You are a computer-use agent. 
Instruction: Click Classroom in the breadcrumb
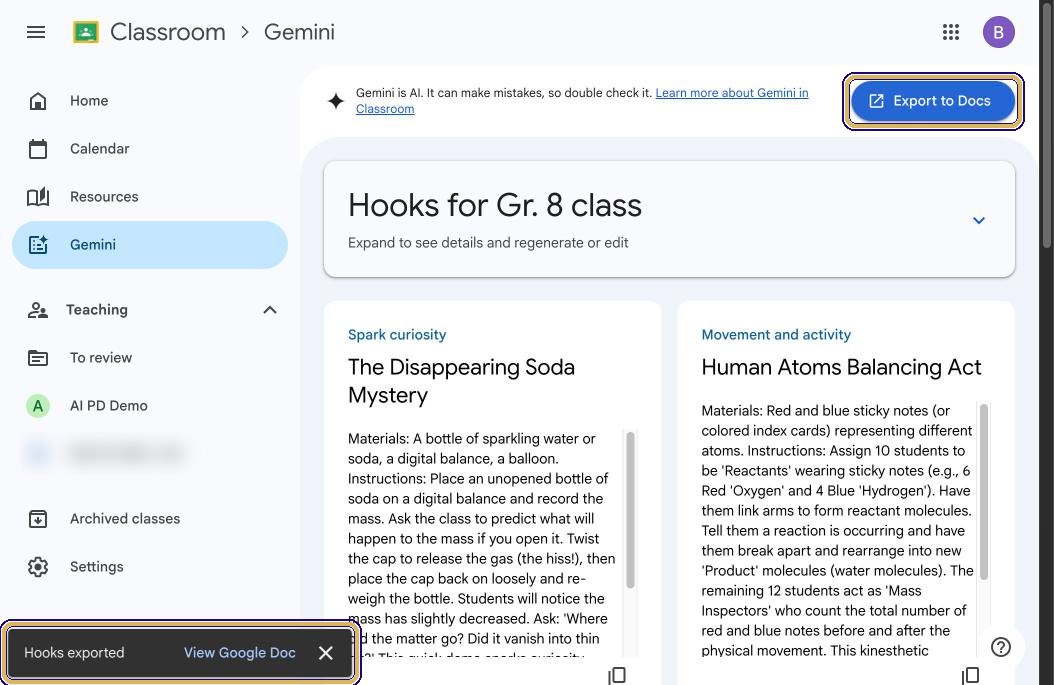167,32
